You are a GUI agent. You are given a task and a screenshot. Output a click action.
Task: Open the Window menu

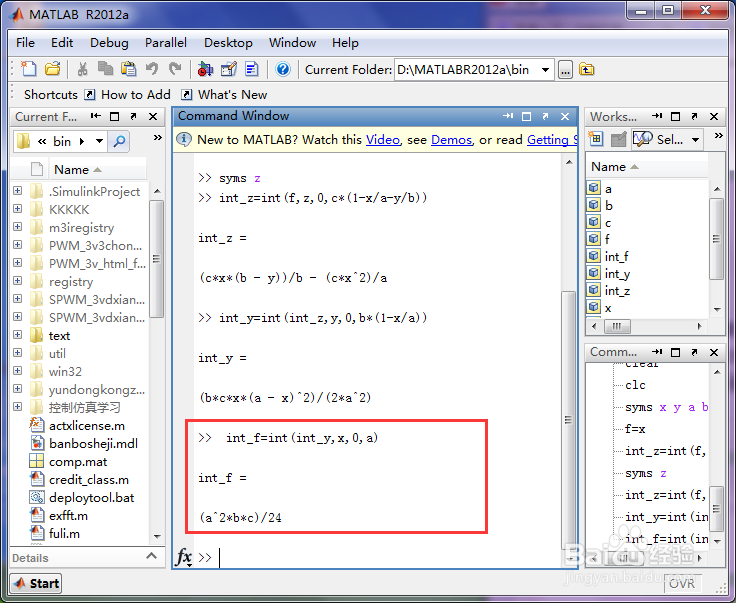pos(292,43)
